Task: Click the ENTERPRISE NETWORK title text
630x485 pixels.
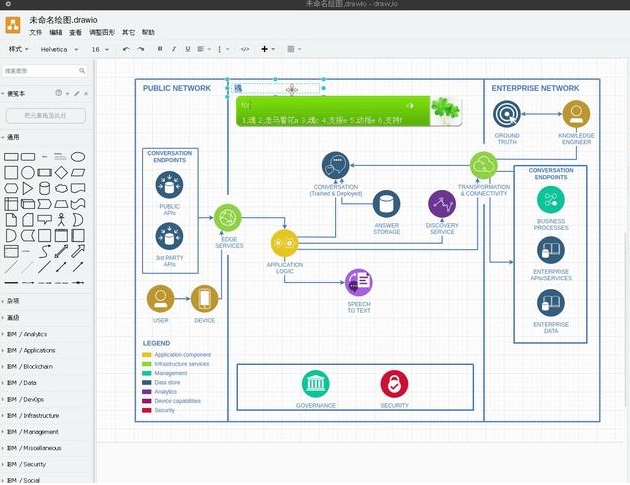Action: pyautogui.click(x=535, y=88)
